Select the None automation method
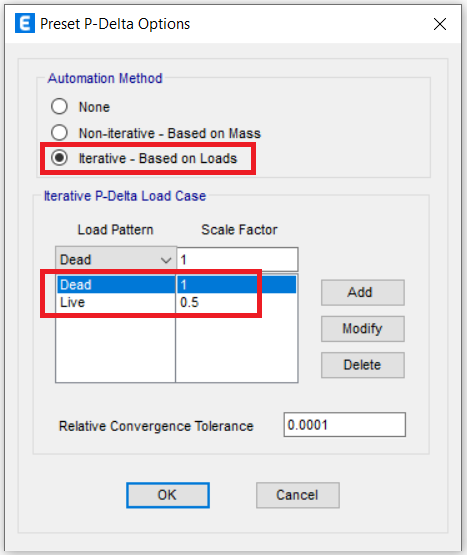This screenshot has height=555, width=467. point(59,107)
